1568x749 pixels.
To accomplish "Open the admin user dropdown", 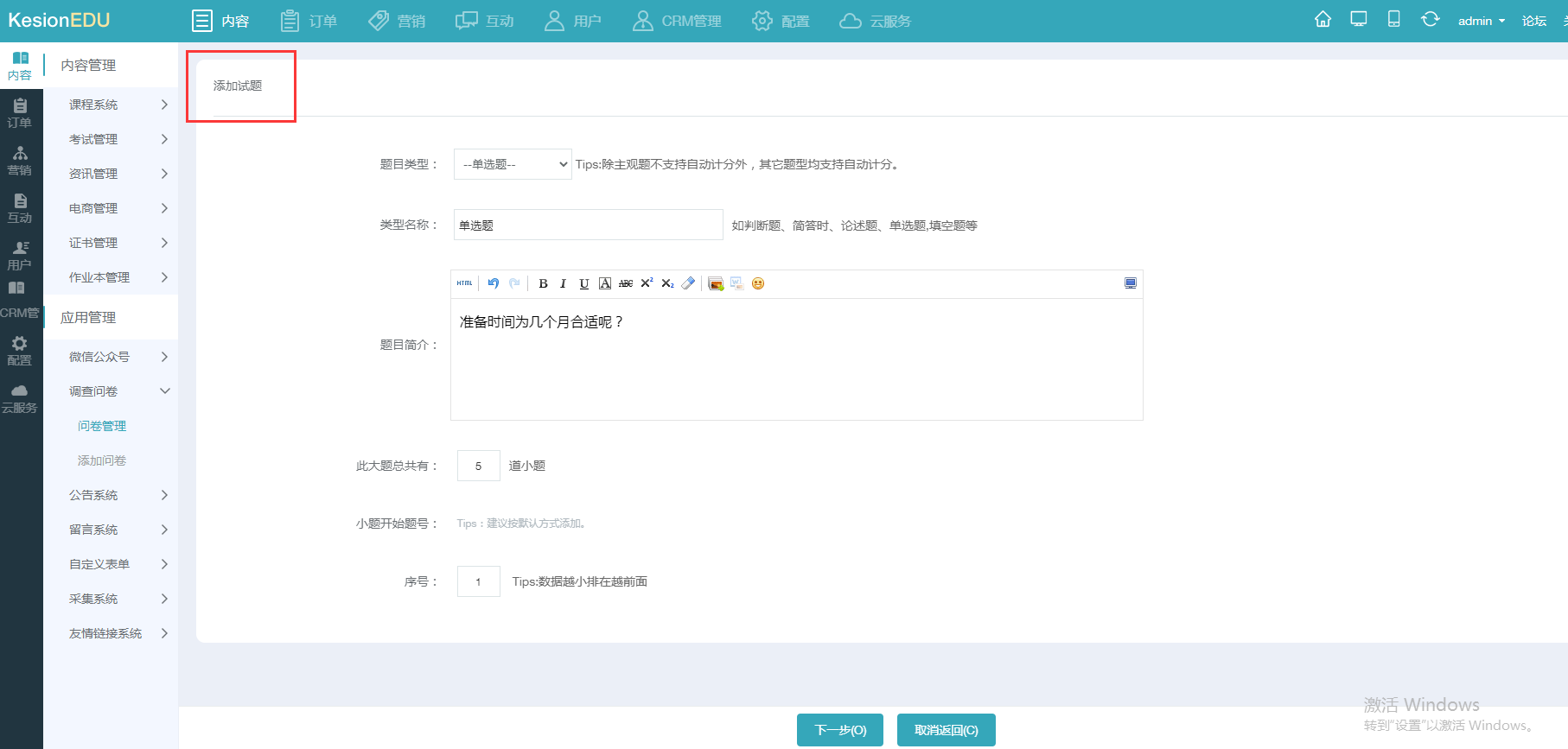I will [x=1481, y=21].
